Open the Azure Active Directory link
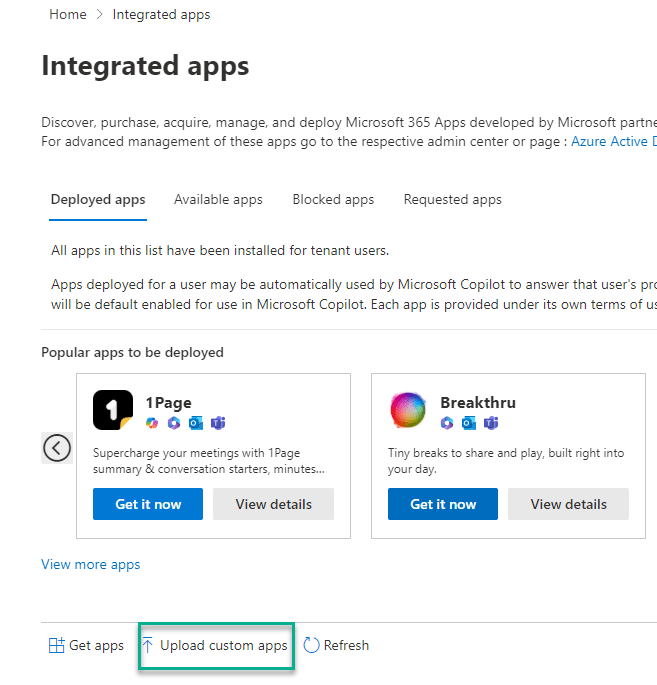Screen dimensions: 657x685 pyautogui.click(x=614, y=142)
